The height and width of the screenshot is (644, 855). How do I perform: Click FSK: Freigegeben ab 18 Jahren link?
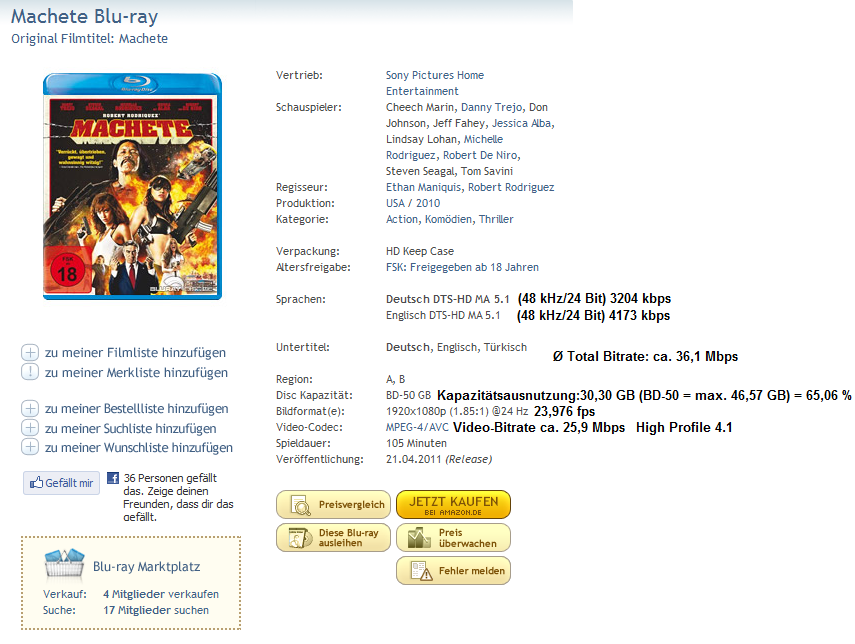point(462,267)
